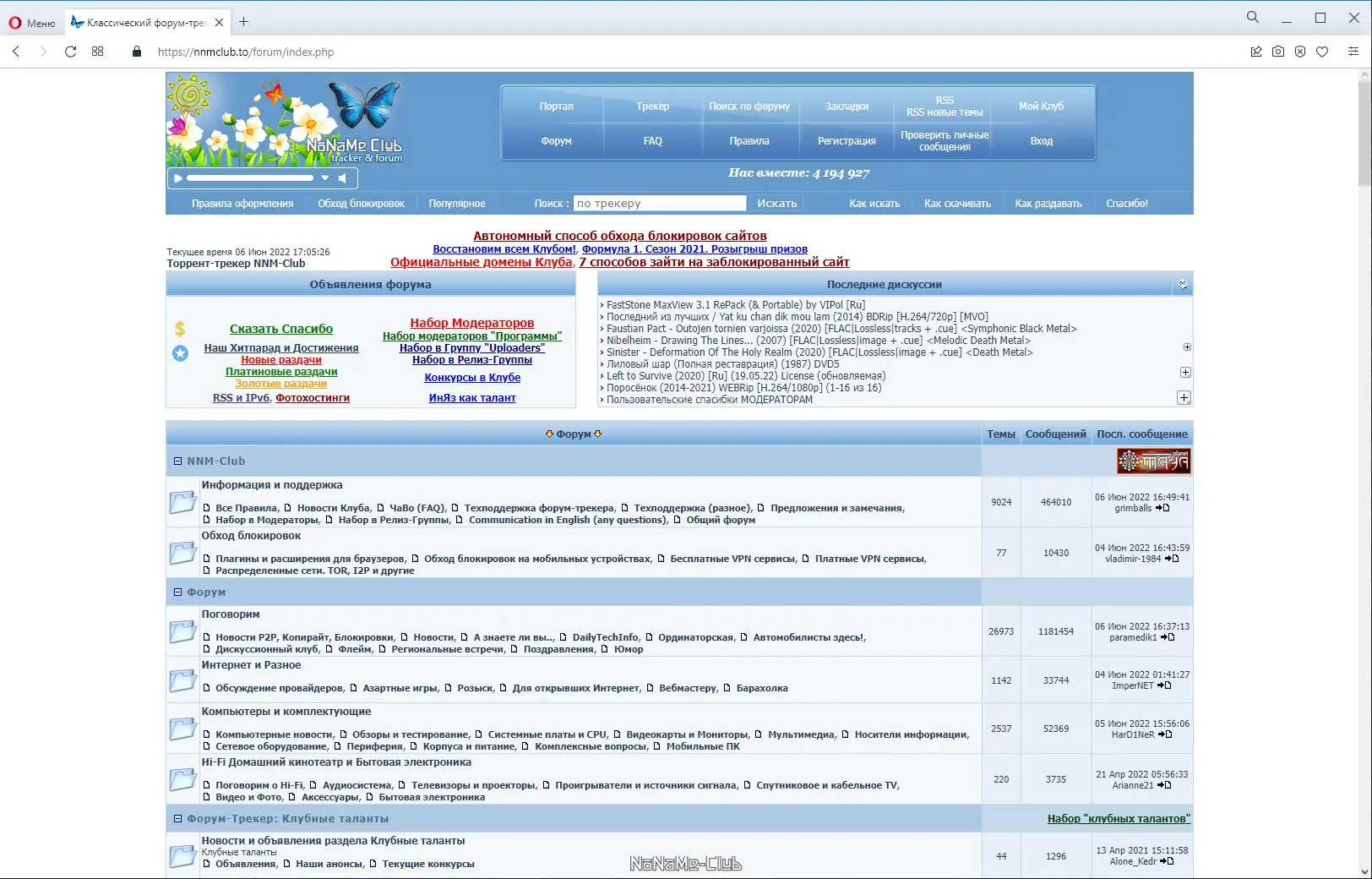Screen dimensions: 1372x879
Task: Open the Opera main menu
Action: coord(31,23)
